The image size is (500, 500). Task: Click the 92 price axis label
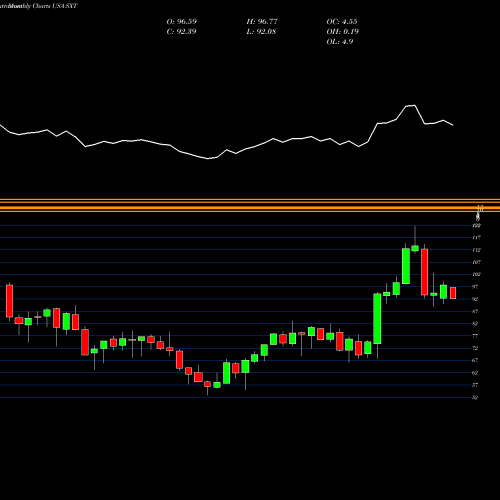tap(475, 299)
